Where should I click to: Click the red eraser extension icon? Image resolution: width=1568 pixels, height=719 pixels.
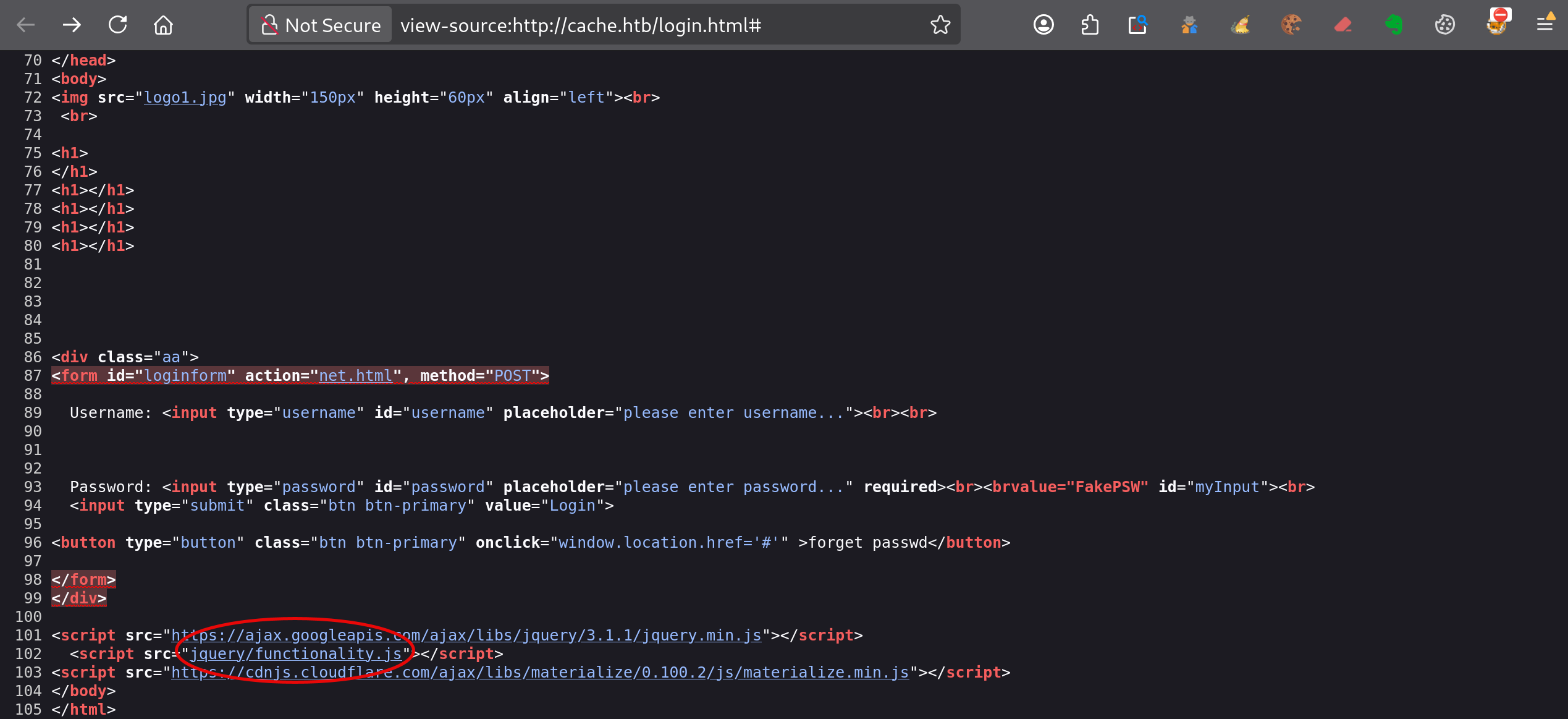click(x=1343, y=25)
